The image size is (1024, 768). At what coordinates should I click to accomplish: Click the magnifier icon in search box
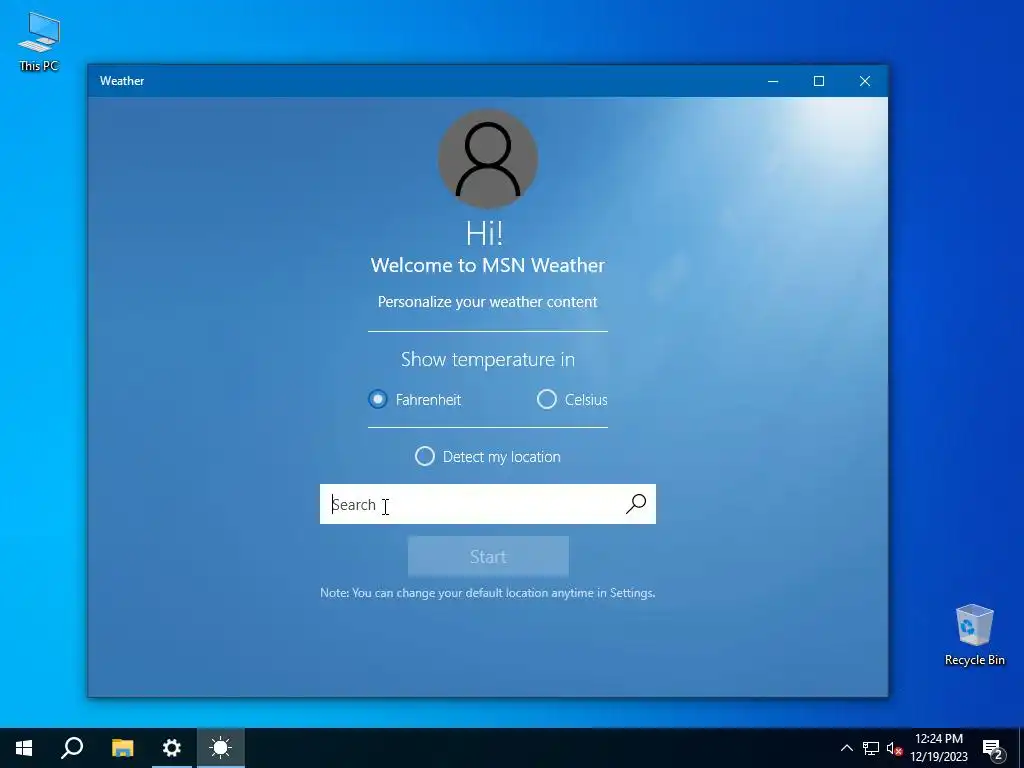pos(636,504)
